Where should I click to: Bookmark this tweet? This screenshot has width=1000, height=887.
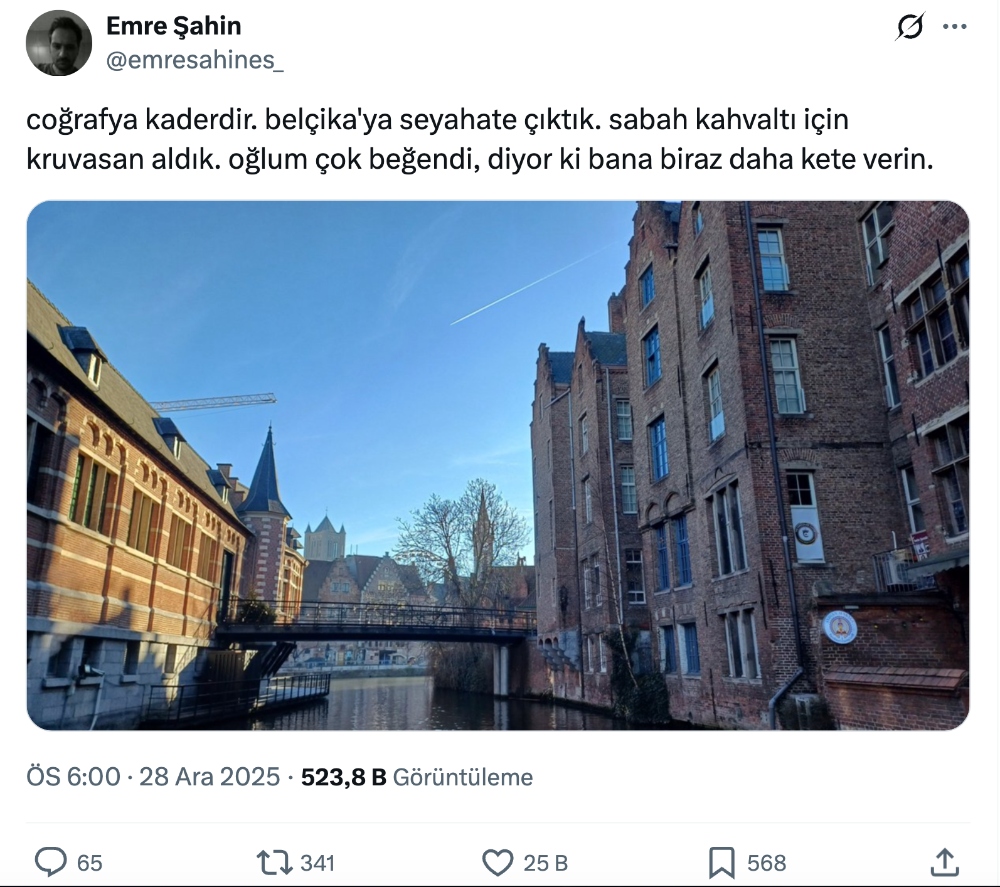(721, 863)
